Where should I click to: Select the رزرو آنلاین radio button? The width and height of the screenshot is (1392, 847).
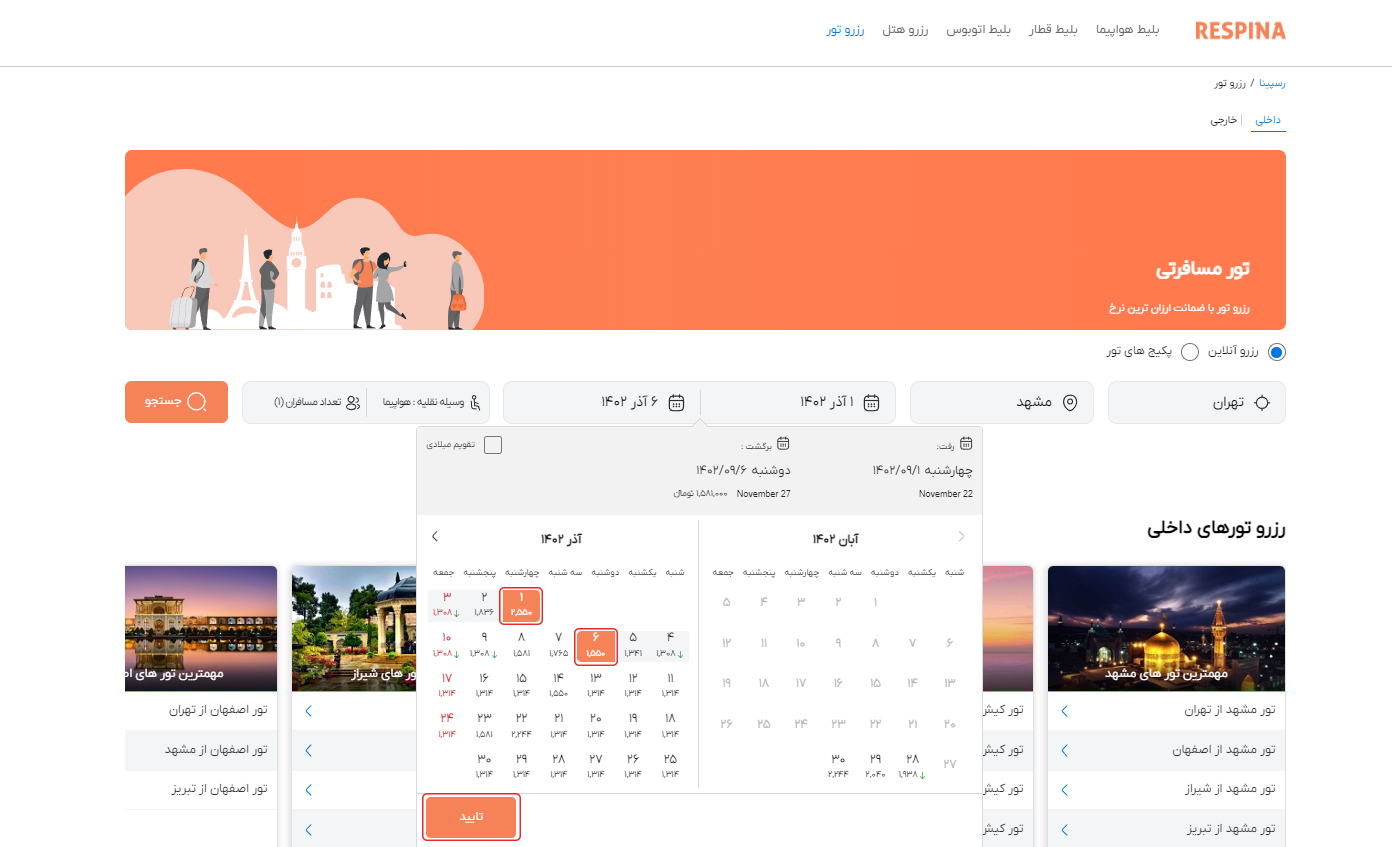[1276, 352]
